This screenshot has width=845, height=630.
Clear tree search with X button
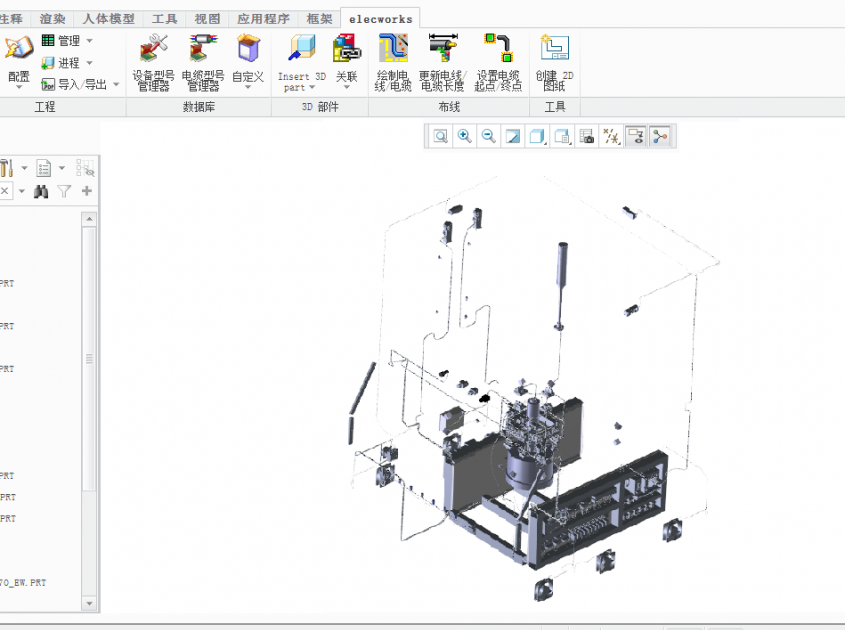pyautogui.click(x=4, y=191)
